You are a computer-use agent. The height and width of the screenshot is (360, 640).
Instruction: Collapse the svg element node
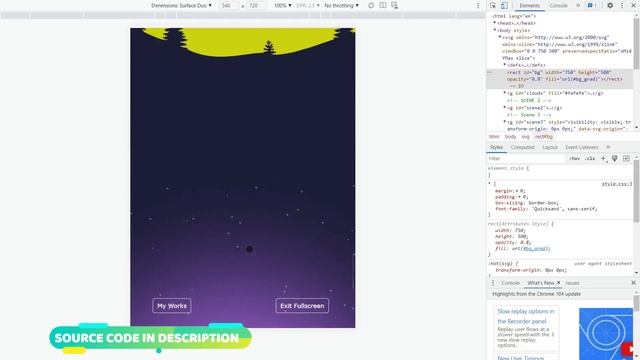[500, 37]
